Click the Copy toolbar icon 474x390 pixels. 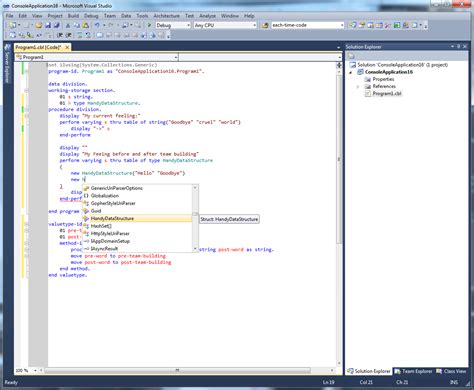click(77, 25)
